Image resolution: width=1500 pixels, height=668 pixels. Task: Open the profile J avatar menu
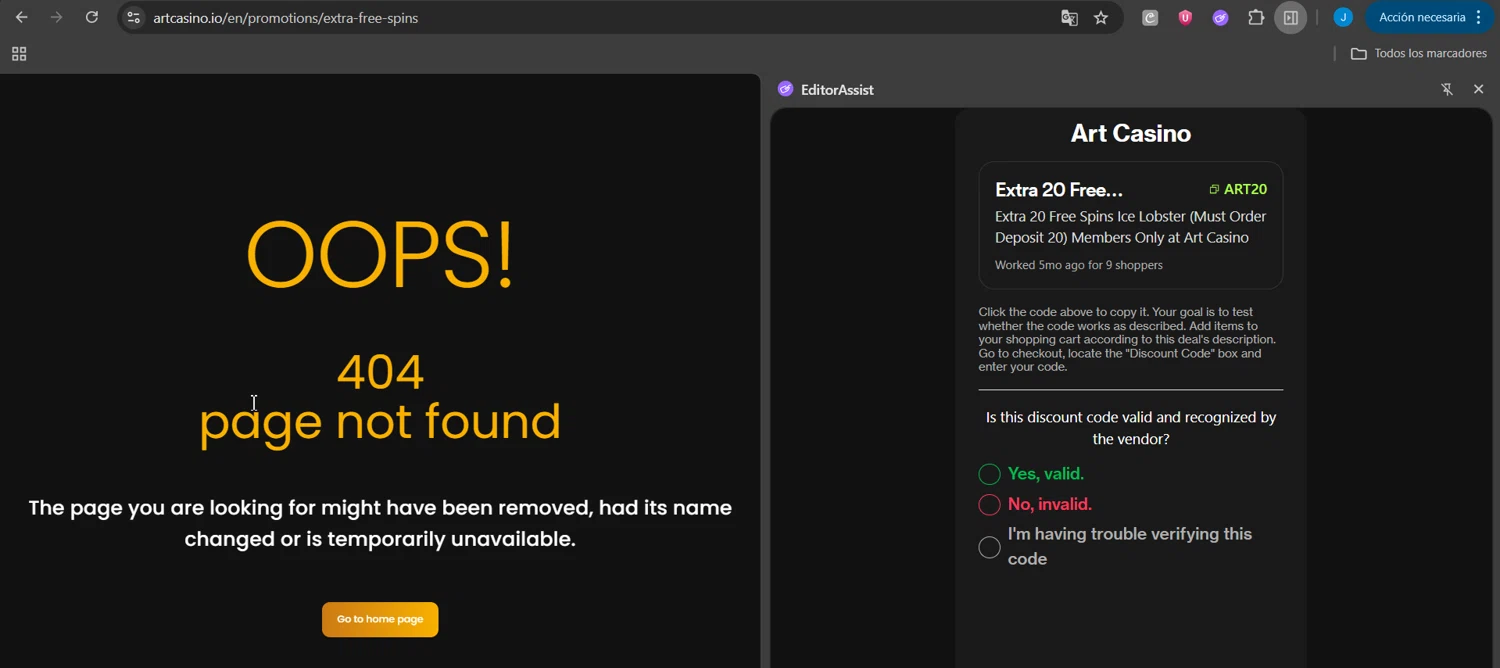1343,18
